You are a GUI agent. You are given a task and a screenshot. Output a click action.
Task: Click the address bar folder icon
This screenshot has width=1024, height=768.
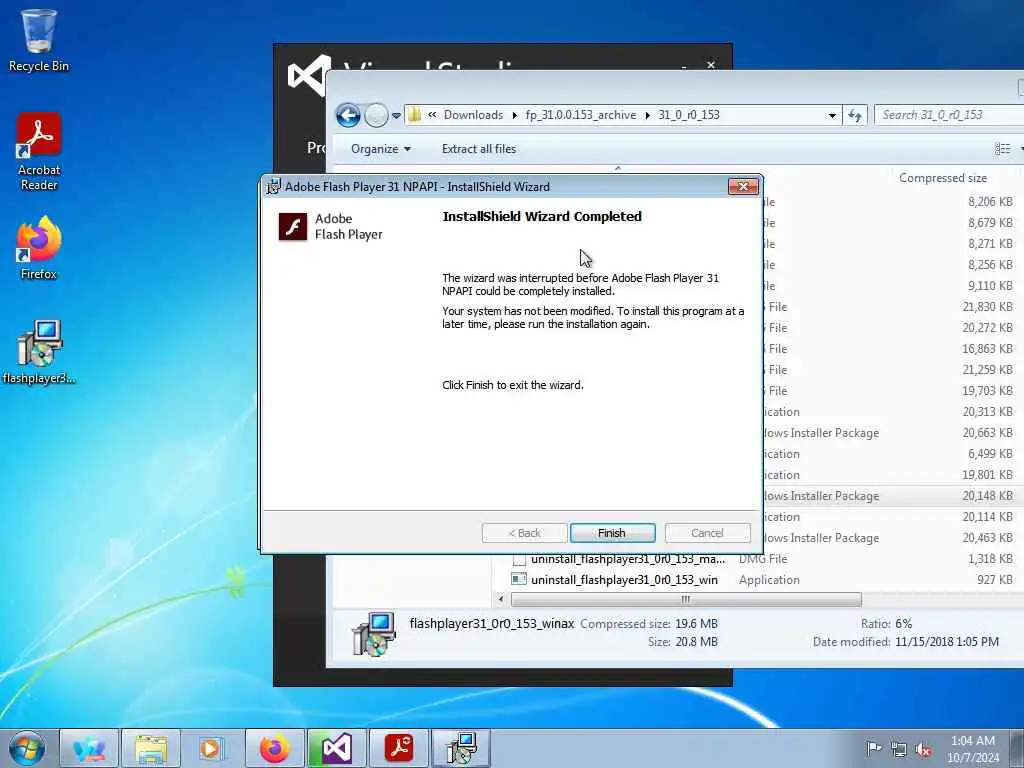click(x=414, y=115)
